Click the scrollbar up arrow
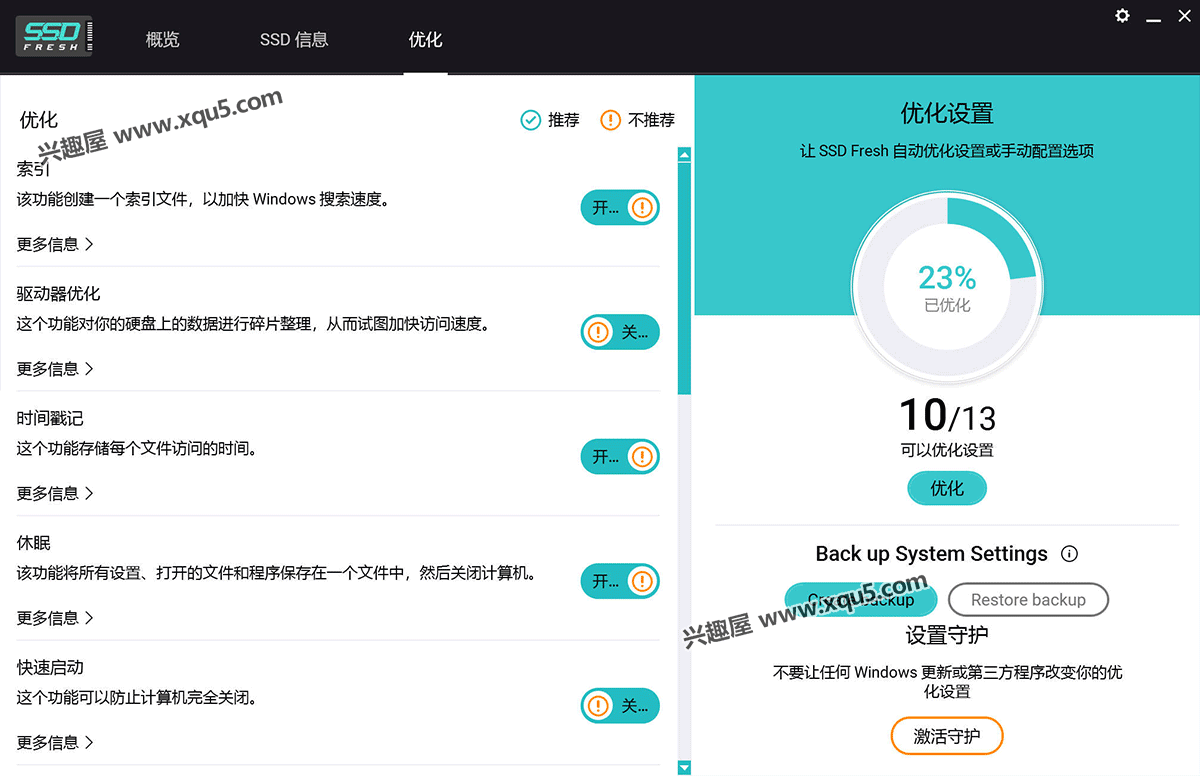The image size is (1200, 776). [684, 155]
